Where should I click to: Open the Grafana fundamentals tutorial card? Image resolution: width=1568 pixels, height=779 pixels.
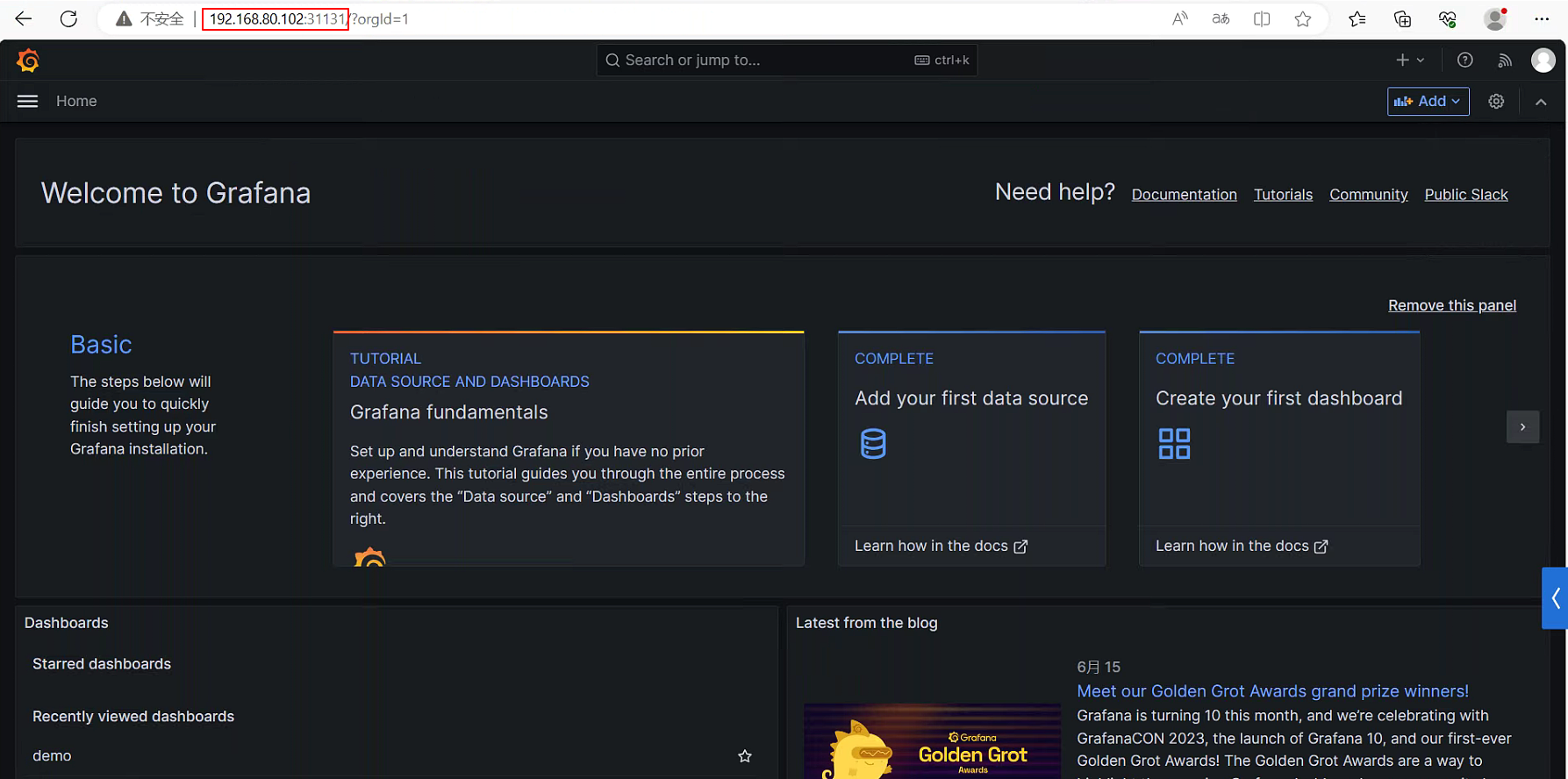pos(569,448)
